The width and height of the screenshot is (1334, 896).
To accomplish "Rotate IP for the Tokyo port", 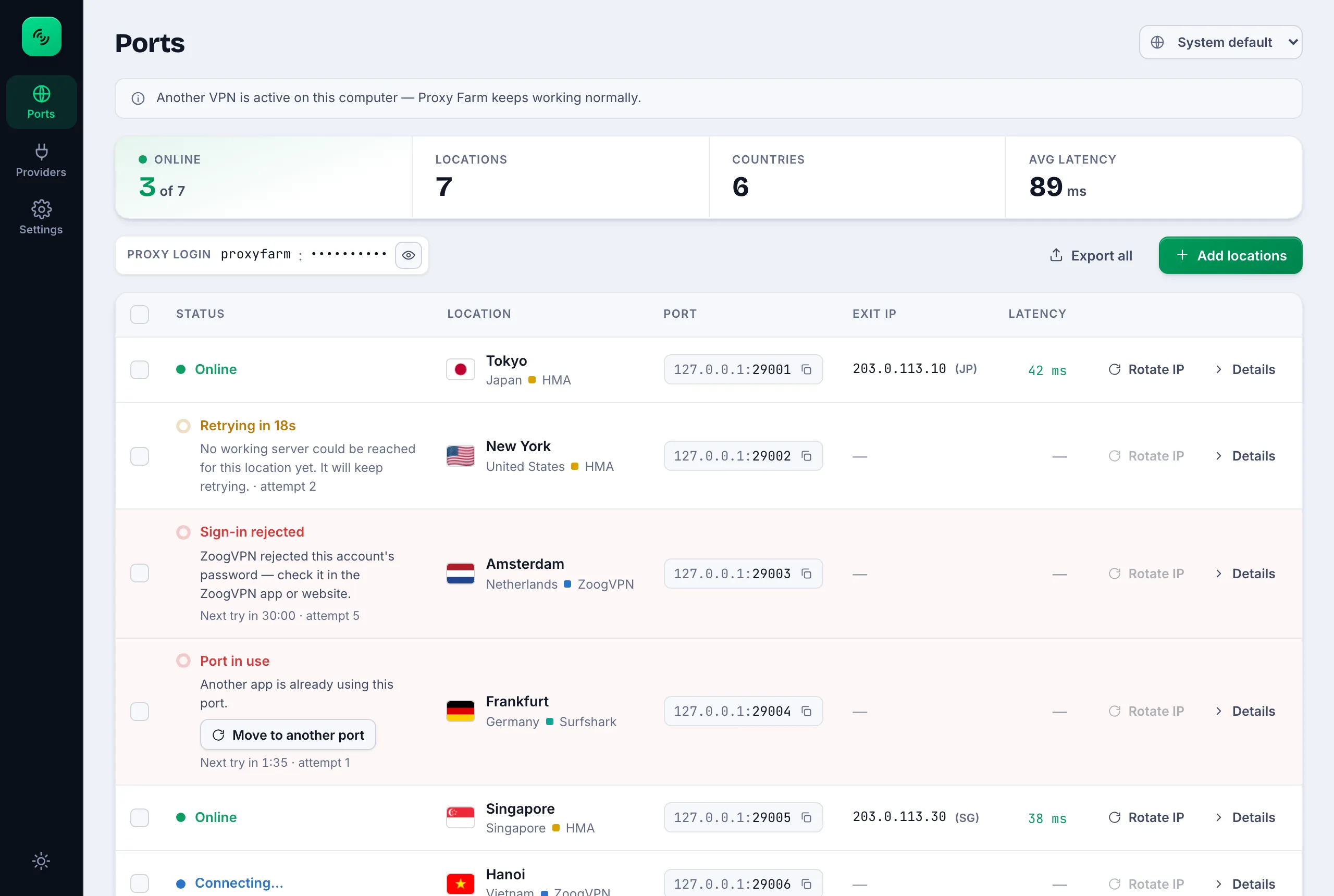I will (1146, 370).
